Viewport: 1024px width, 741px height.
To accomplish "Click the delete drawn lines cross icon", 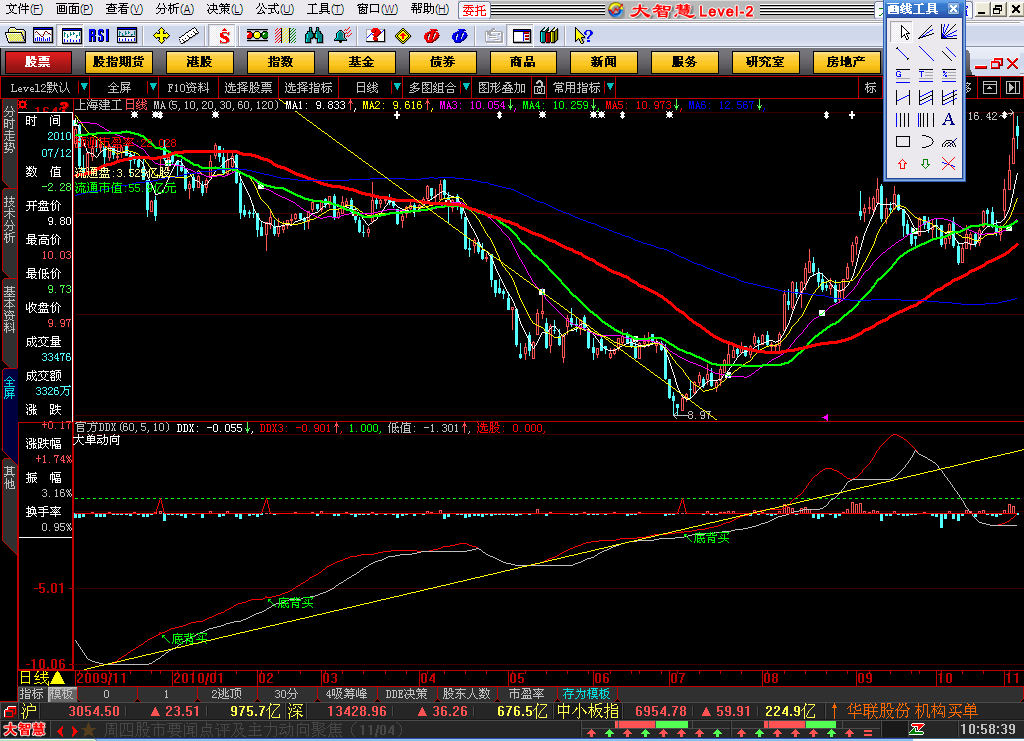I will (948, 164).
